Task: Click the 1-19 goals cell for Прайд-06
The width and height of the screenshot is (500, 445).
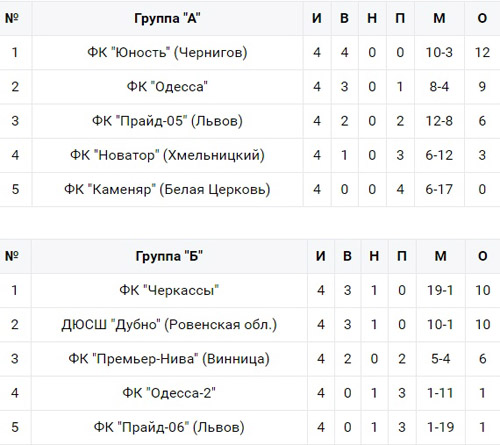Action: tap(440, 427)
